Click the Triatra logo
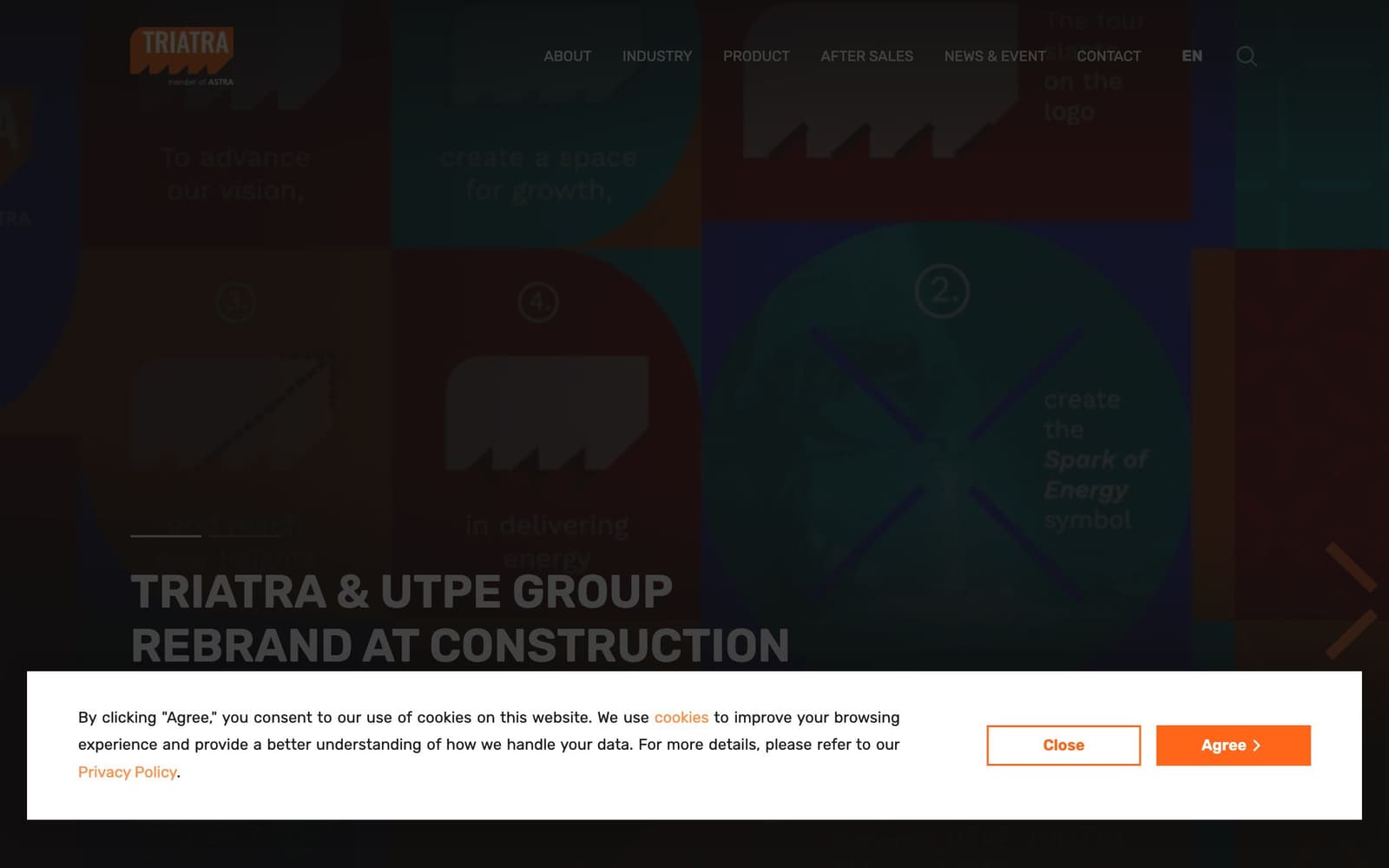The width and height of the screenshot is (1389, 868). click(181, 56)
